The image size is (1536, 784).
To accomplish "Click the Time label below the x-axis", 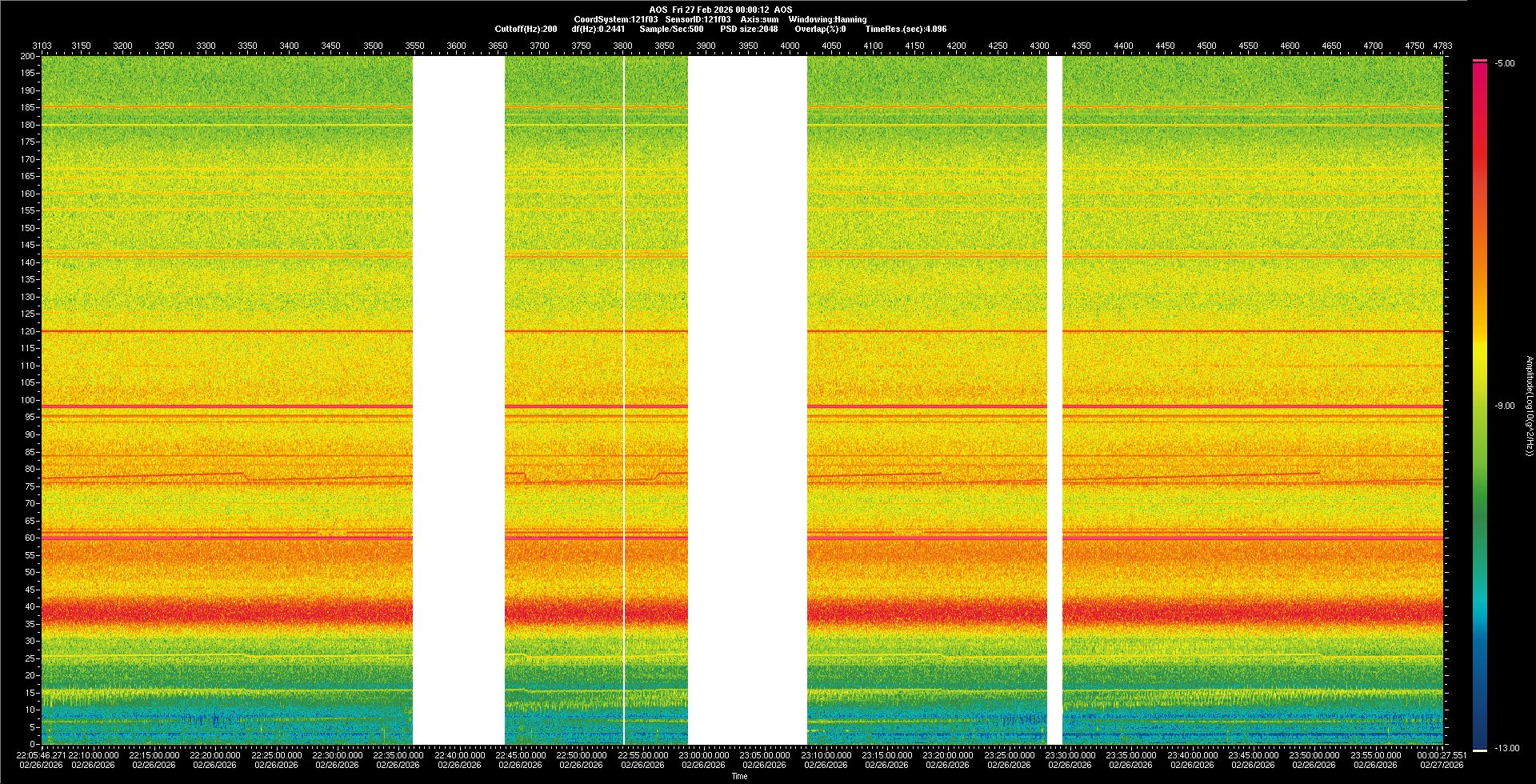I will coord(739,776).
